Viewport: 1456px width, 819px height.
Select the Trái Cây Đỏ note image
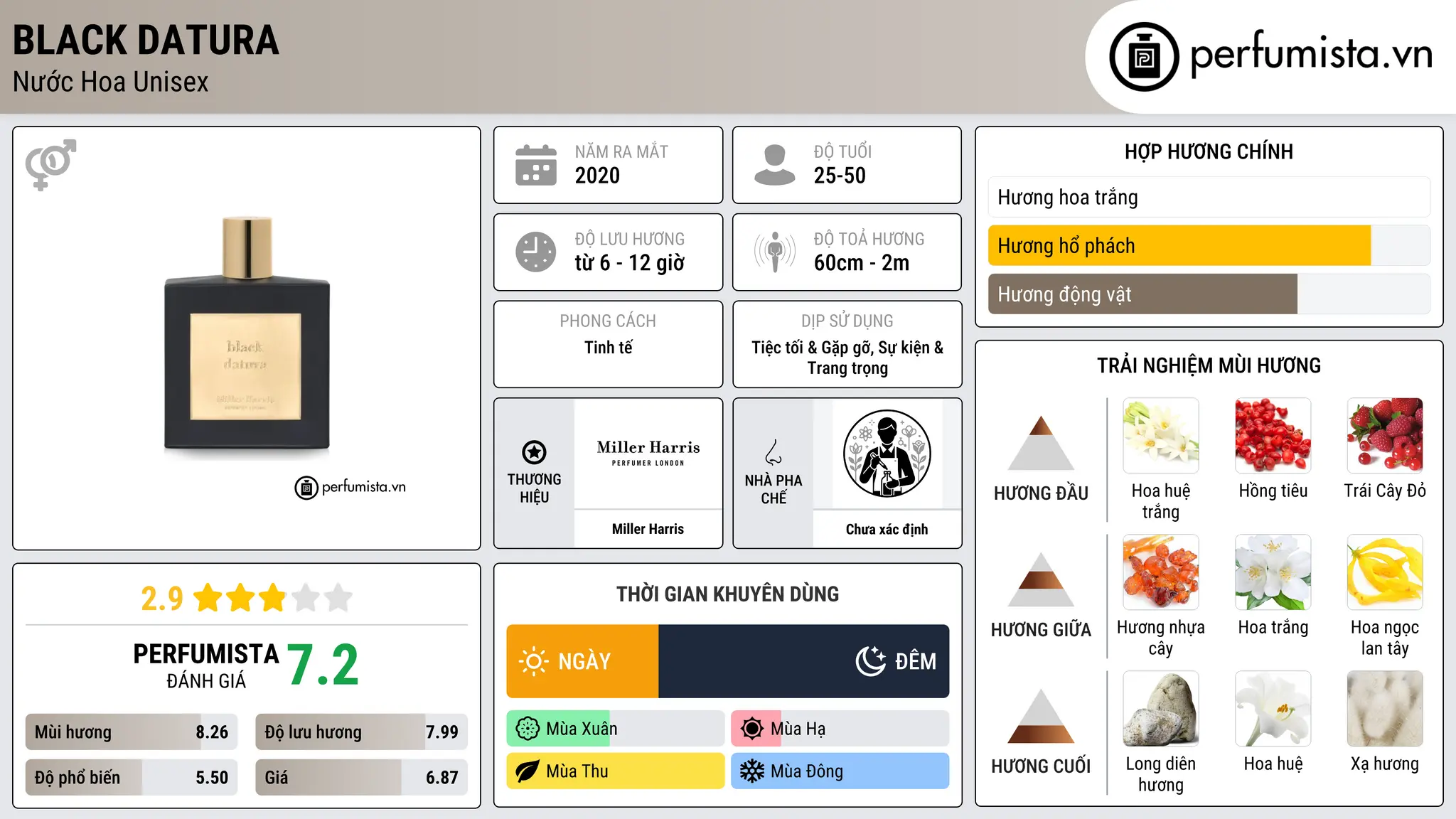(x=1385, y=436)
